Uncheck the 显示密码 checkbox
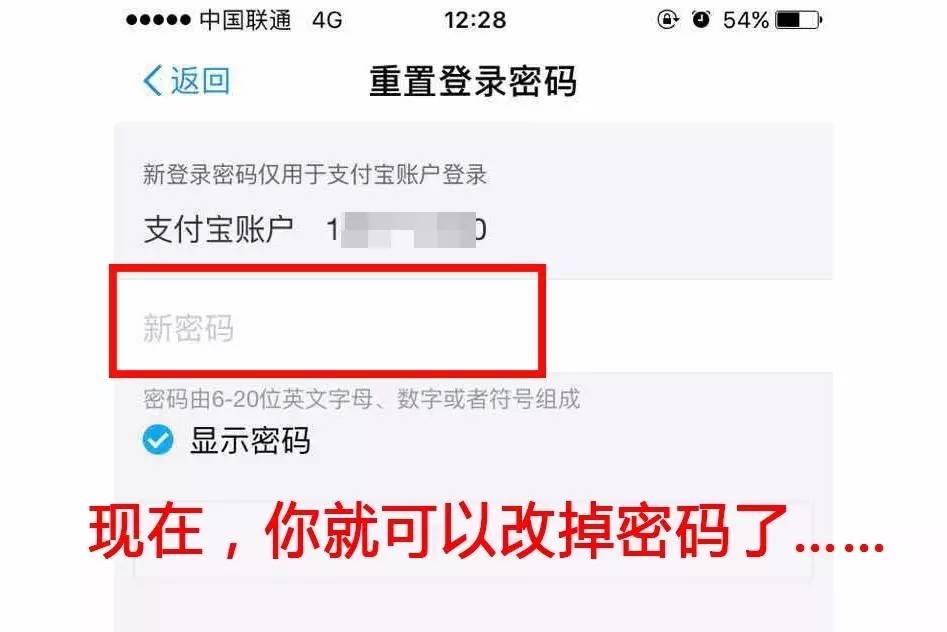 tap(158, 439)
